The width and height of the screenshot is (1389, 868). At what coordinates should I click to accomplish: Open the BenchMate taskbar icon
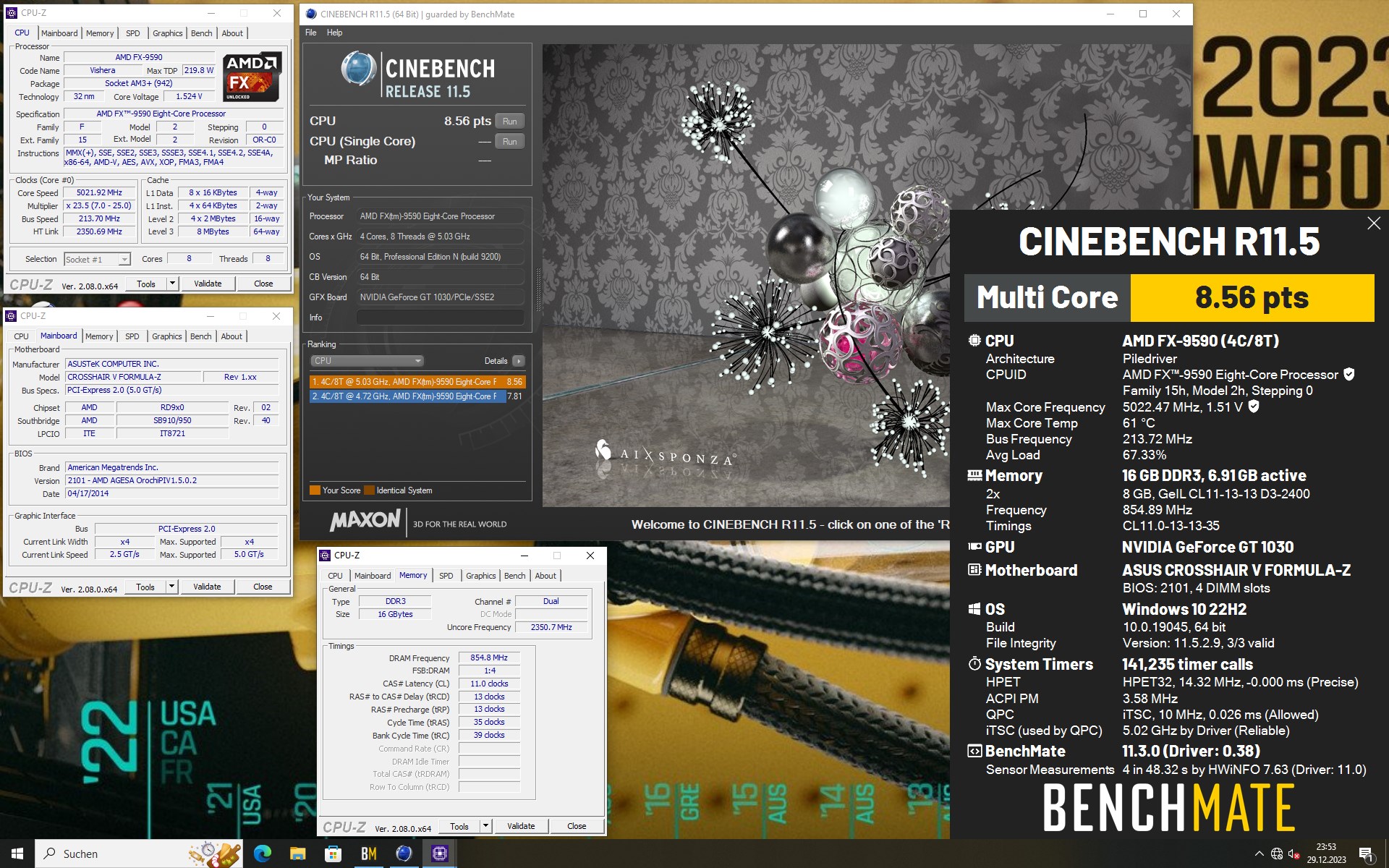click(368, 854)
